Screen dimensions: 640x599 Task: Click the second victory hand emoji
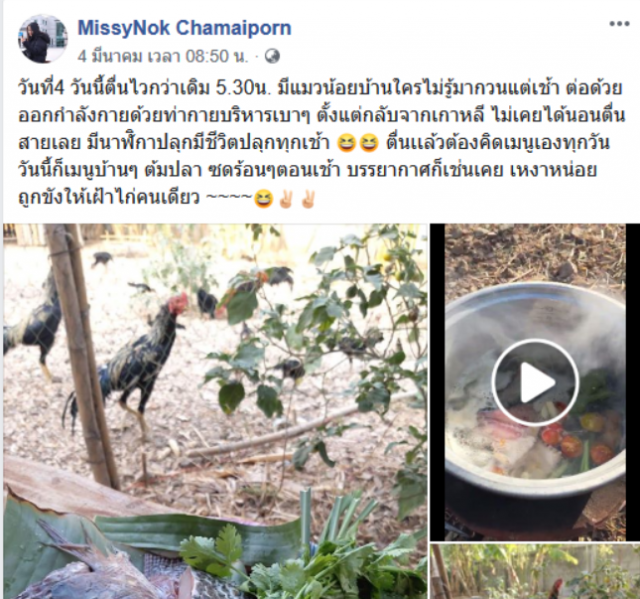[x=307, y=199]
